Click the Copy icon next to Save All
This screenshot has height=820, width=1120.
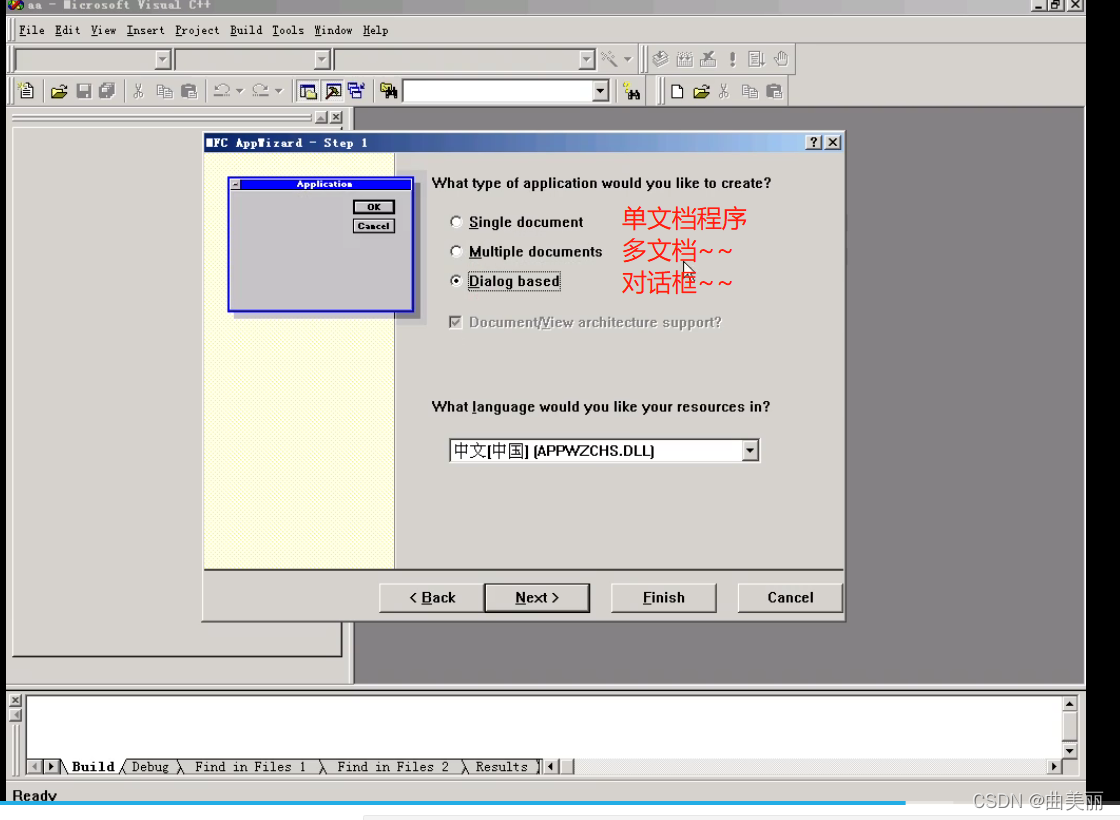pos(164,91)
